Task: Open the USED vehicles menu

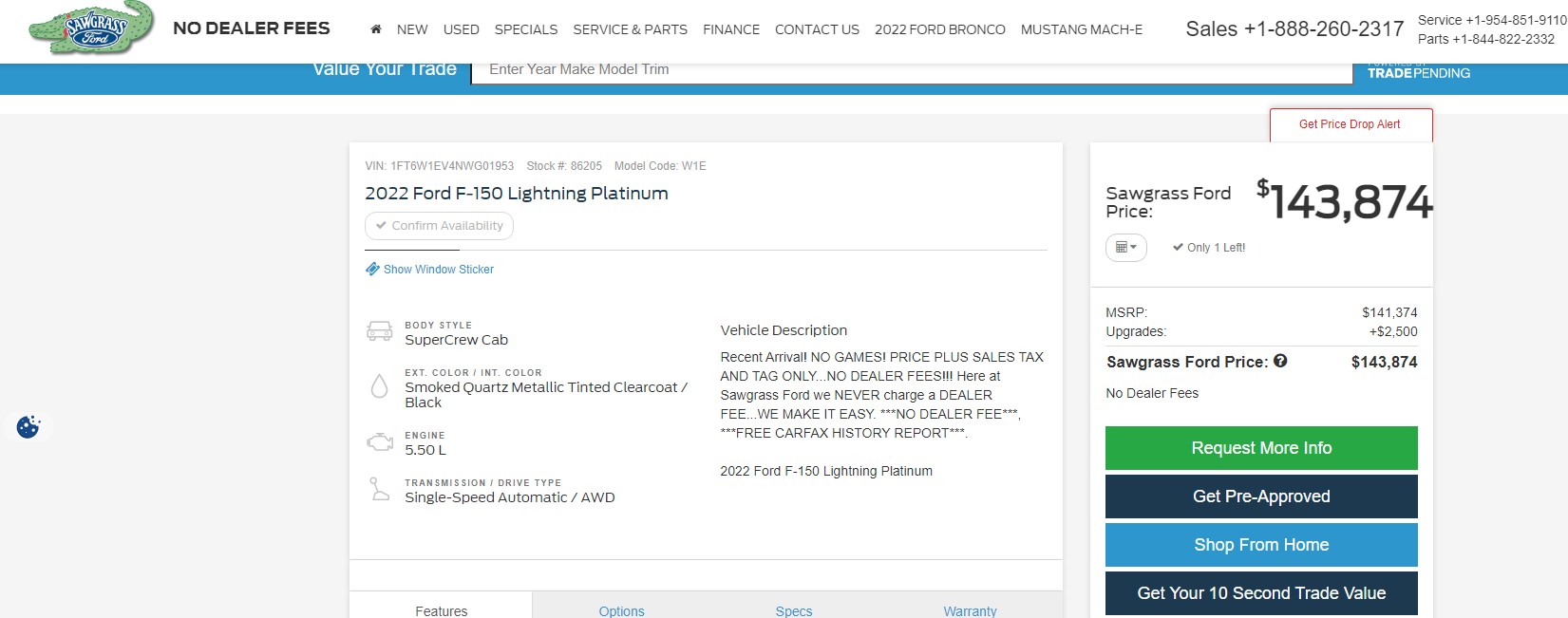Action: pyautogui.click(x=461, y=29)
